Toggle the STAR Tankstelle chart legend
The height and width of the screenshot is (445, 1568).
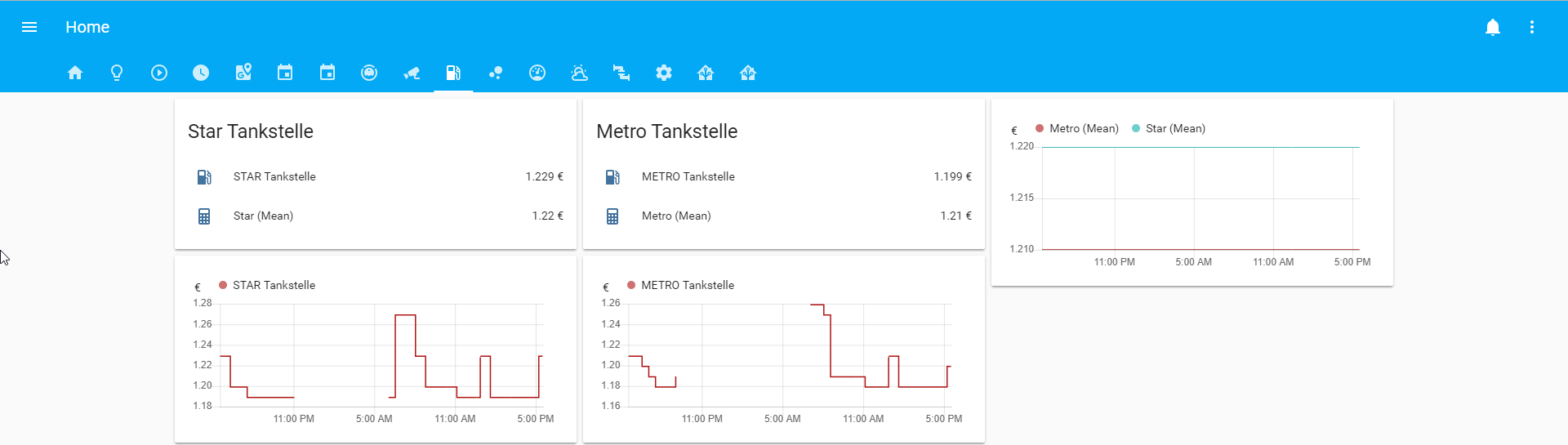[x=267, y=285]
